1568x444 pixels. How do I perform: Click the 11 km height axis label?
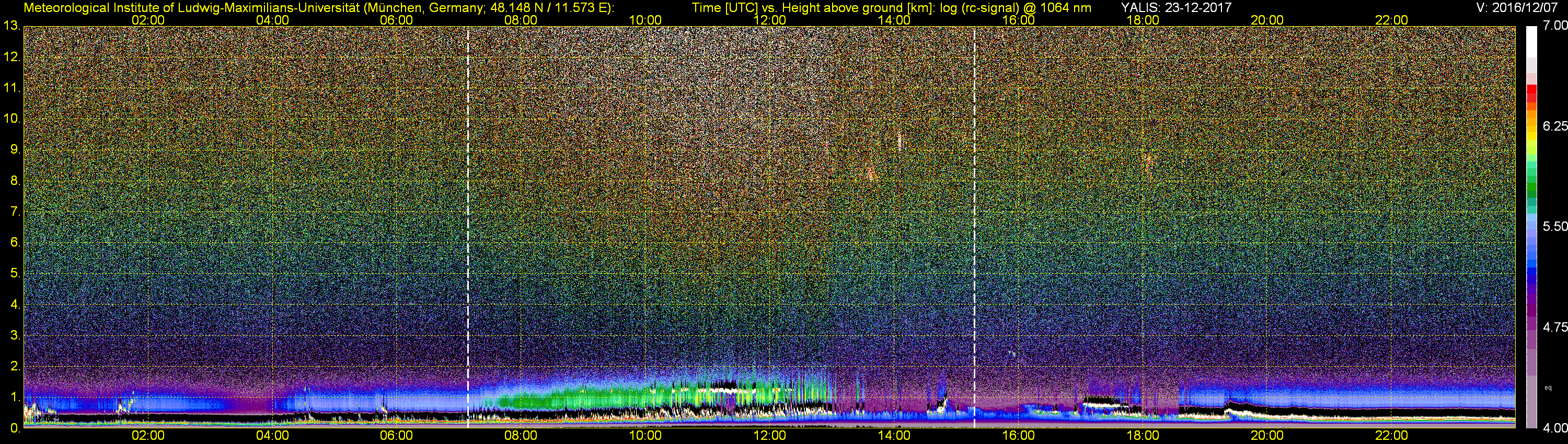(11, 88)
